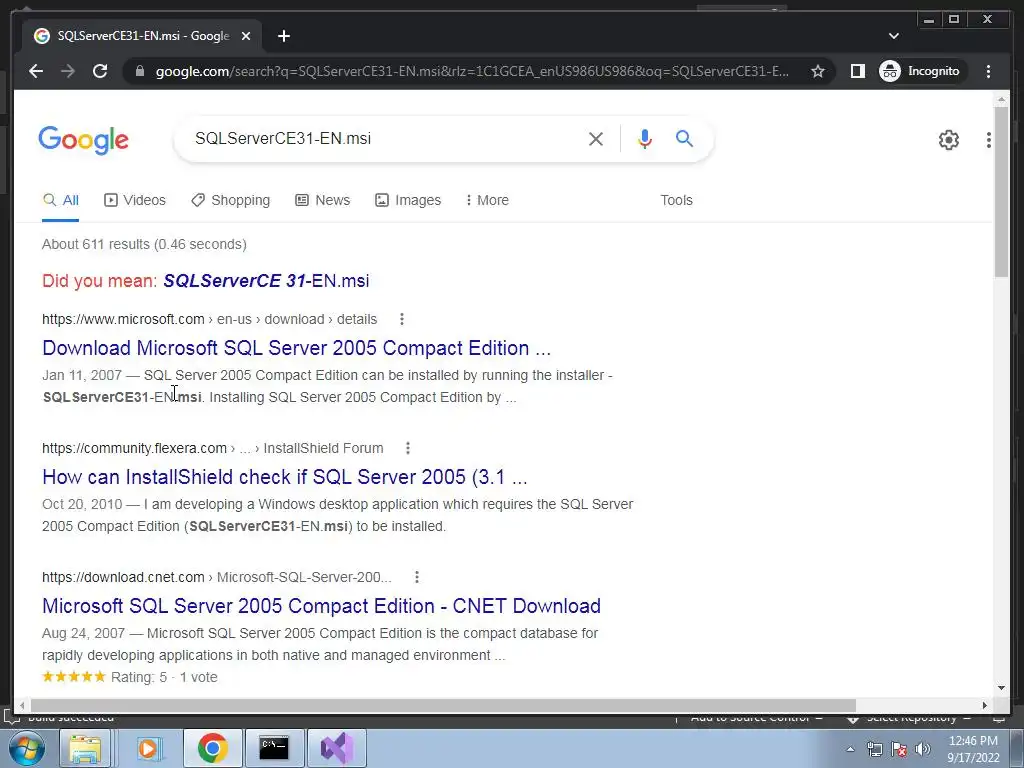
Task: Click the vertical scrollbar thumb
Action: click(x=1002, y=192)
